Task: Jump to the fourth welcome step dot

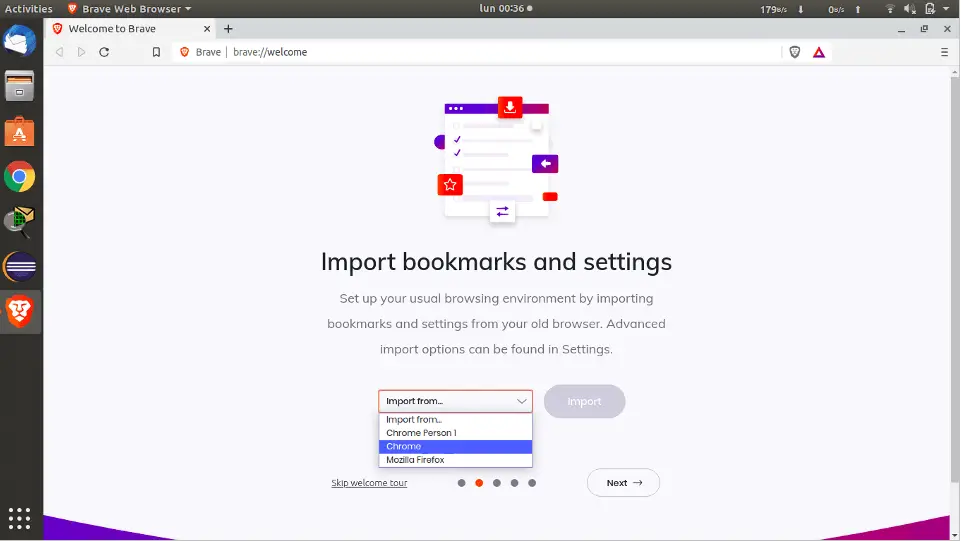Action: [515, 483]
